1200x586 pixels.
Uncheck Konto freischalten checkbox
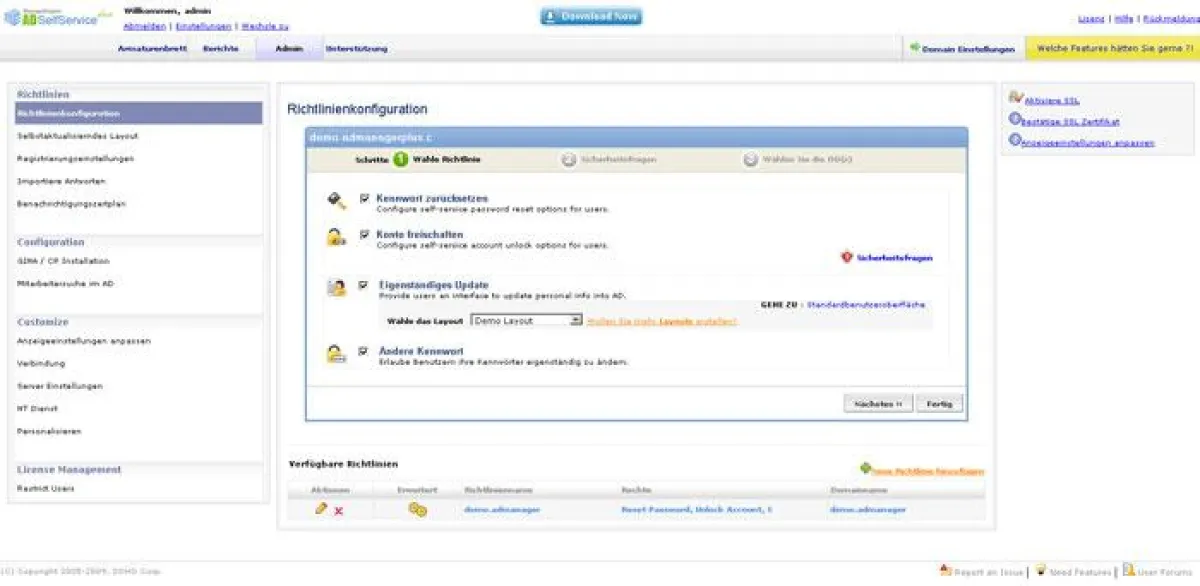click(x=365, y=234)
